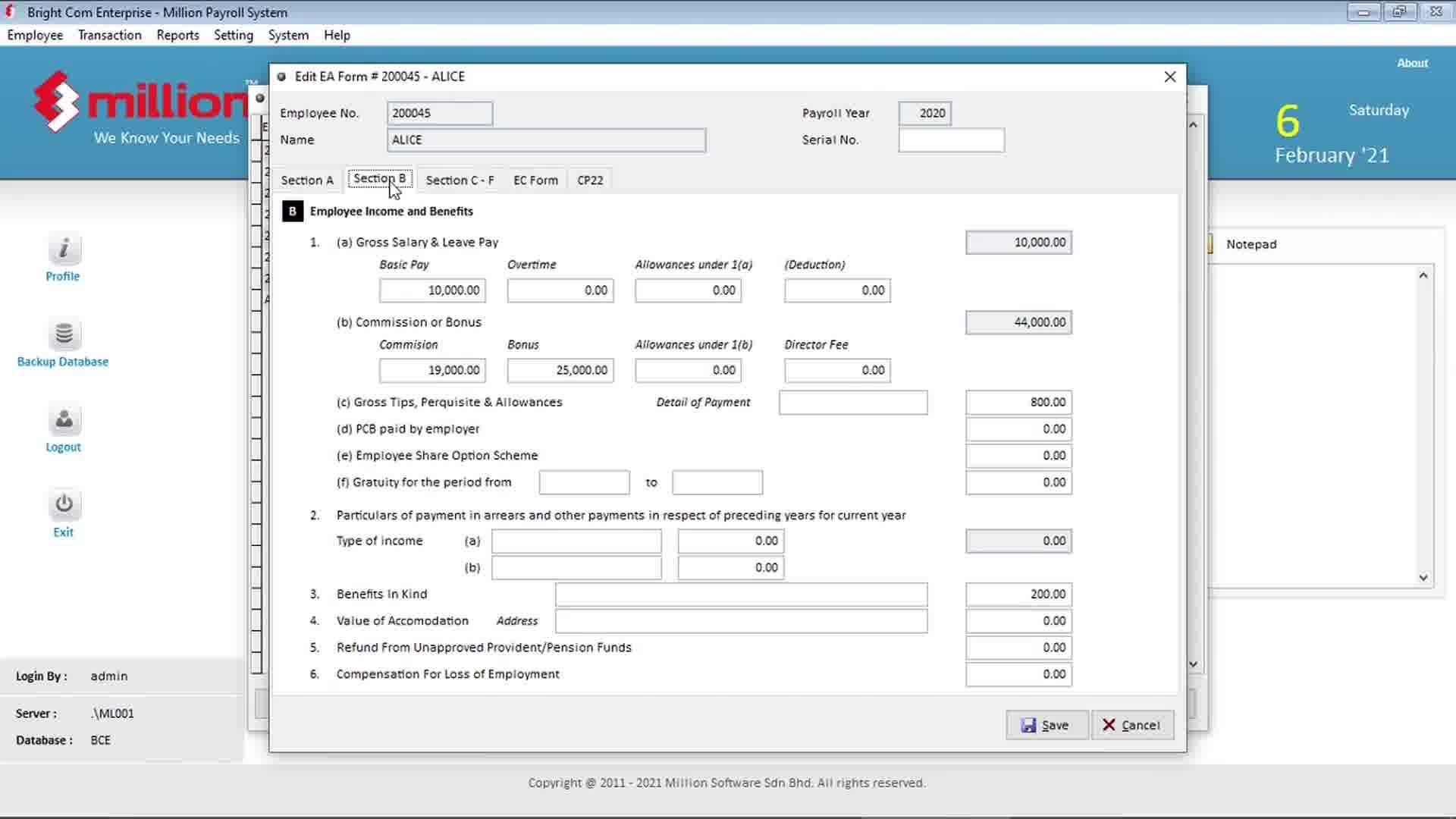This screenshot has width=1456, height=819.
Task: Click the Basic Pay field
Action: click(x=432, y=290)
